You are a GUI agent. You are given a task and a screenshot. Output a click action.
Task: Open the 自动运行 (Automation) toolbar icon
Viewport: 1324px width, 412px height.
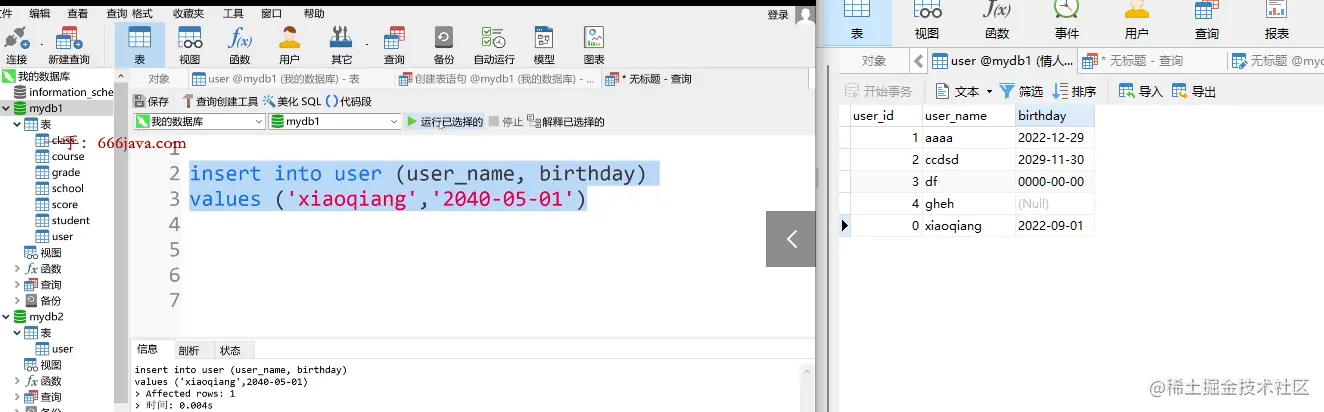click(x=494, y=45)
